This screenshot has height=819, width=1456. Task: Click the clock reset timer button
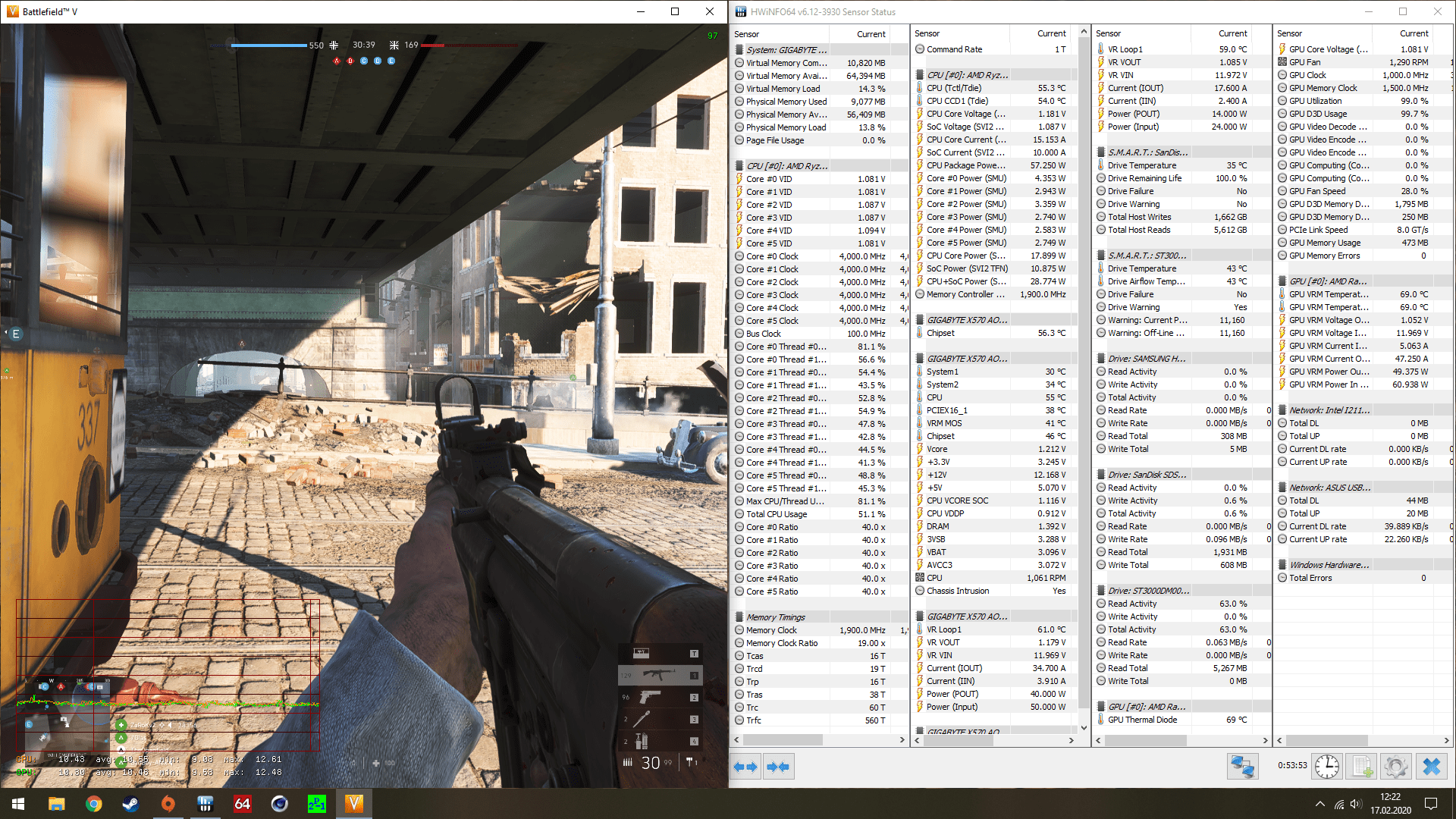(x=1326, y=767)
